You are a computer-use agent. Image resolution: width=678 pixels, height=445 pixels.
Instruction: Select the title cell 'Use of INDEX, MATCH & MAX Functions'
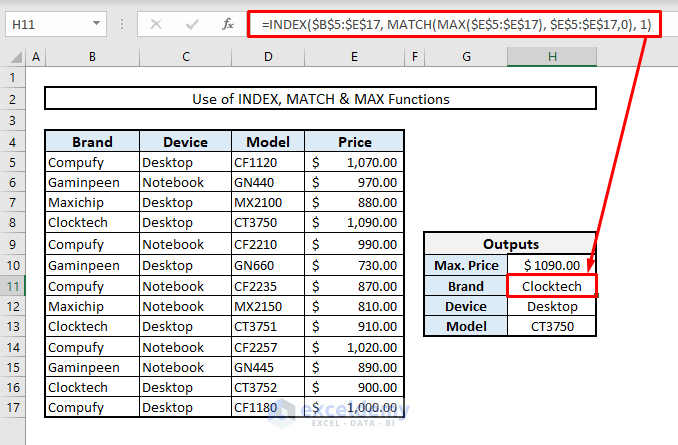tap(320, 99)
